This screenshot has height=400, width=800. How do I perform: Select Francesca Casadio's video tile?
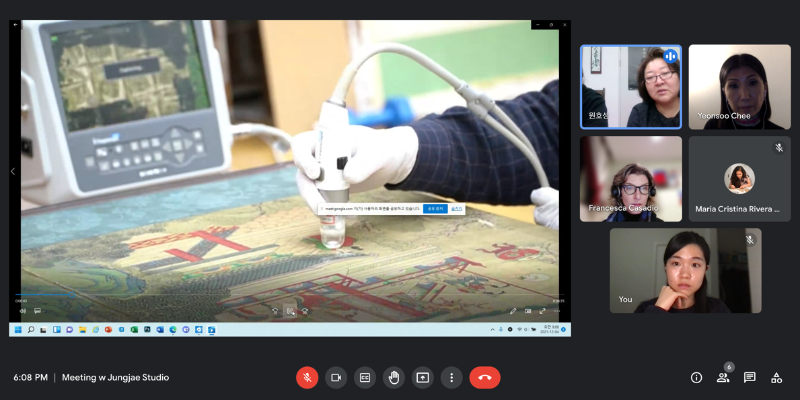tap(631, 179)
